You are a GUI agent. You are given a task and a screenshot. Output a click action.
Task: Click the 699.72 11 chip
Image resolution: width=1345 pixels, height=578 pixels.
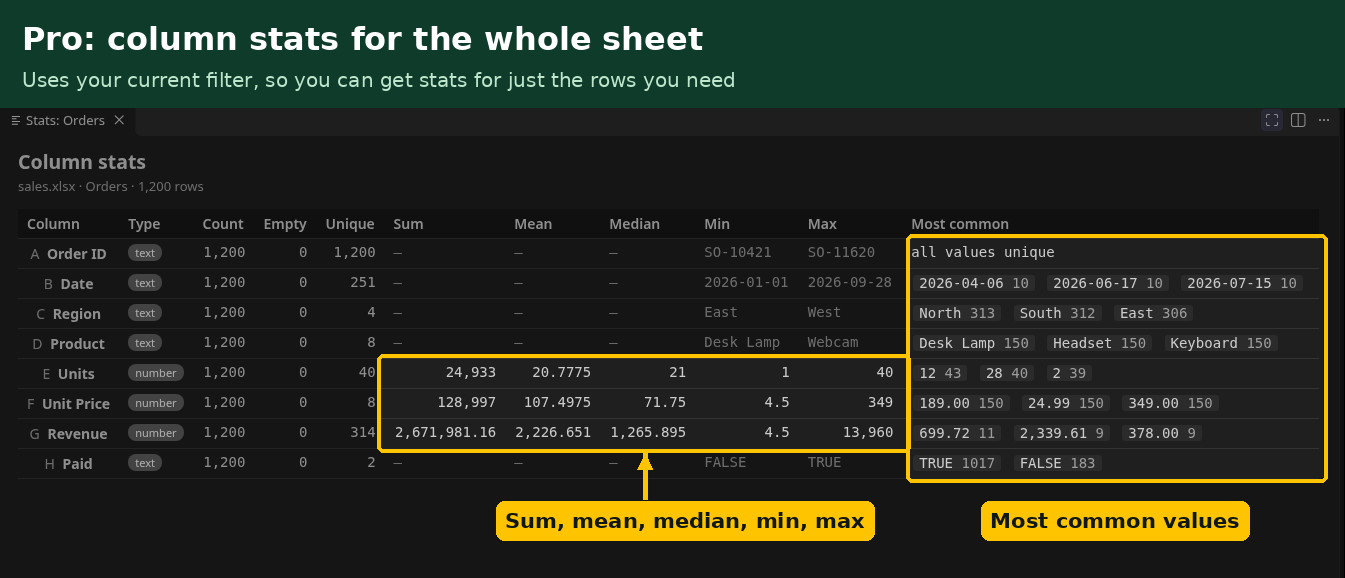957,433
